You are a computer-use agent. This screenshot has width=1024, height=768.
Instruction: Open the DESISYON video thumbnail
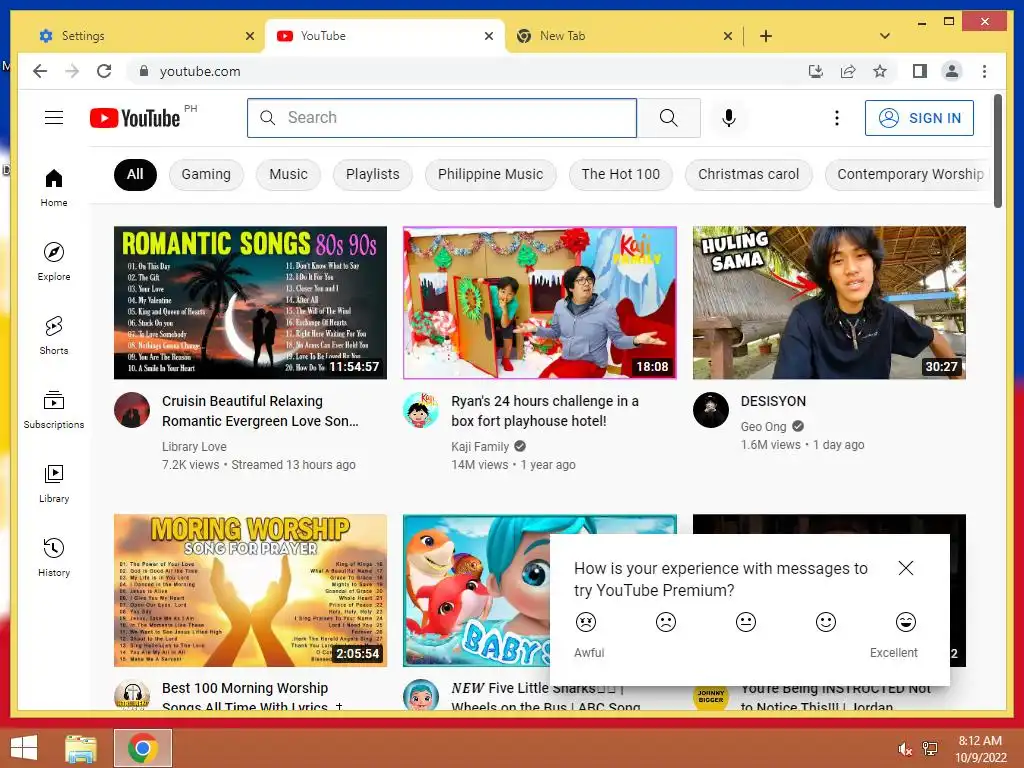(829, 302)
